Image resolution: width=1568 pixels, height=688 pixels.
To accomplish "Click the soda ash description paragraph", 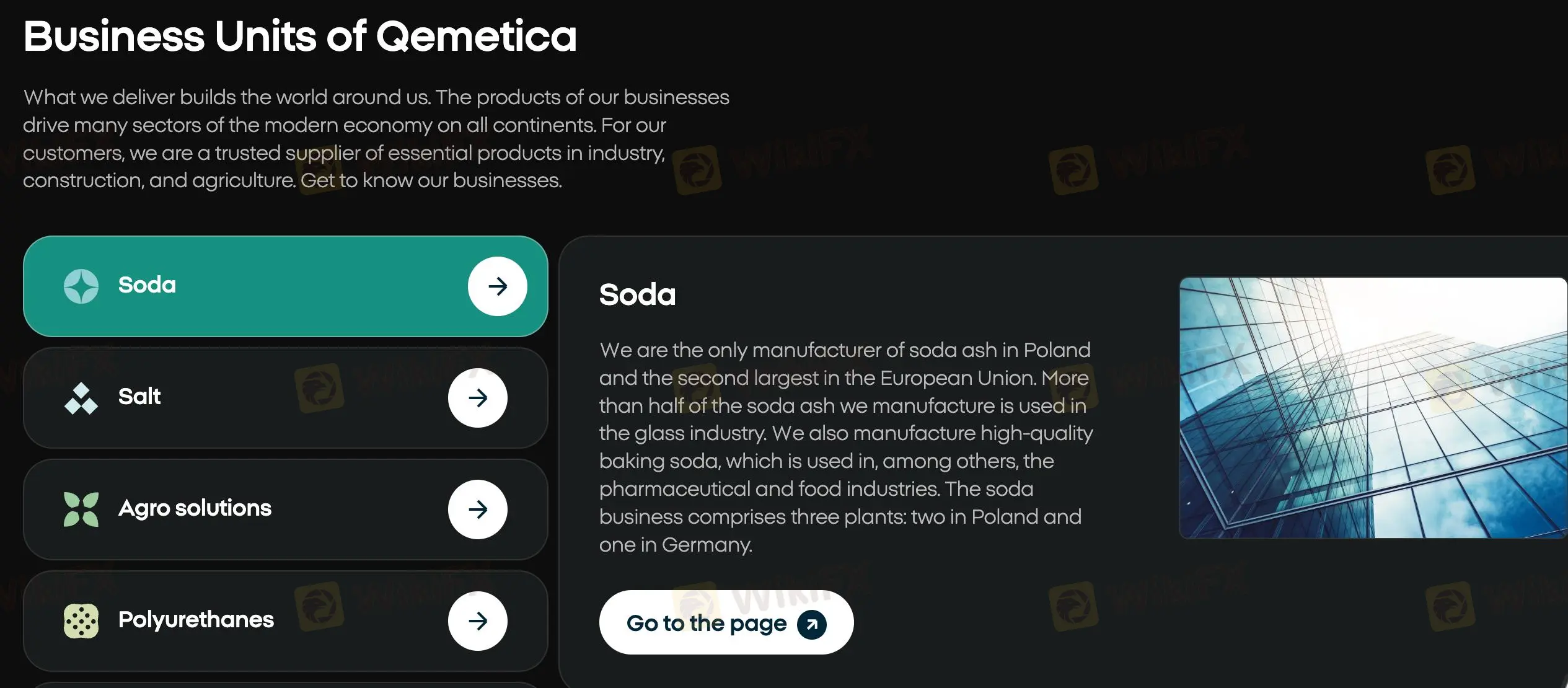I will coord(845,448).
